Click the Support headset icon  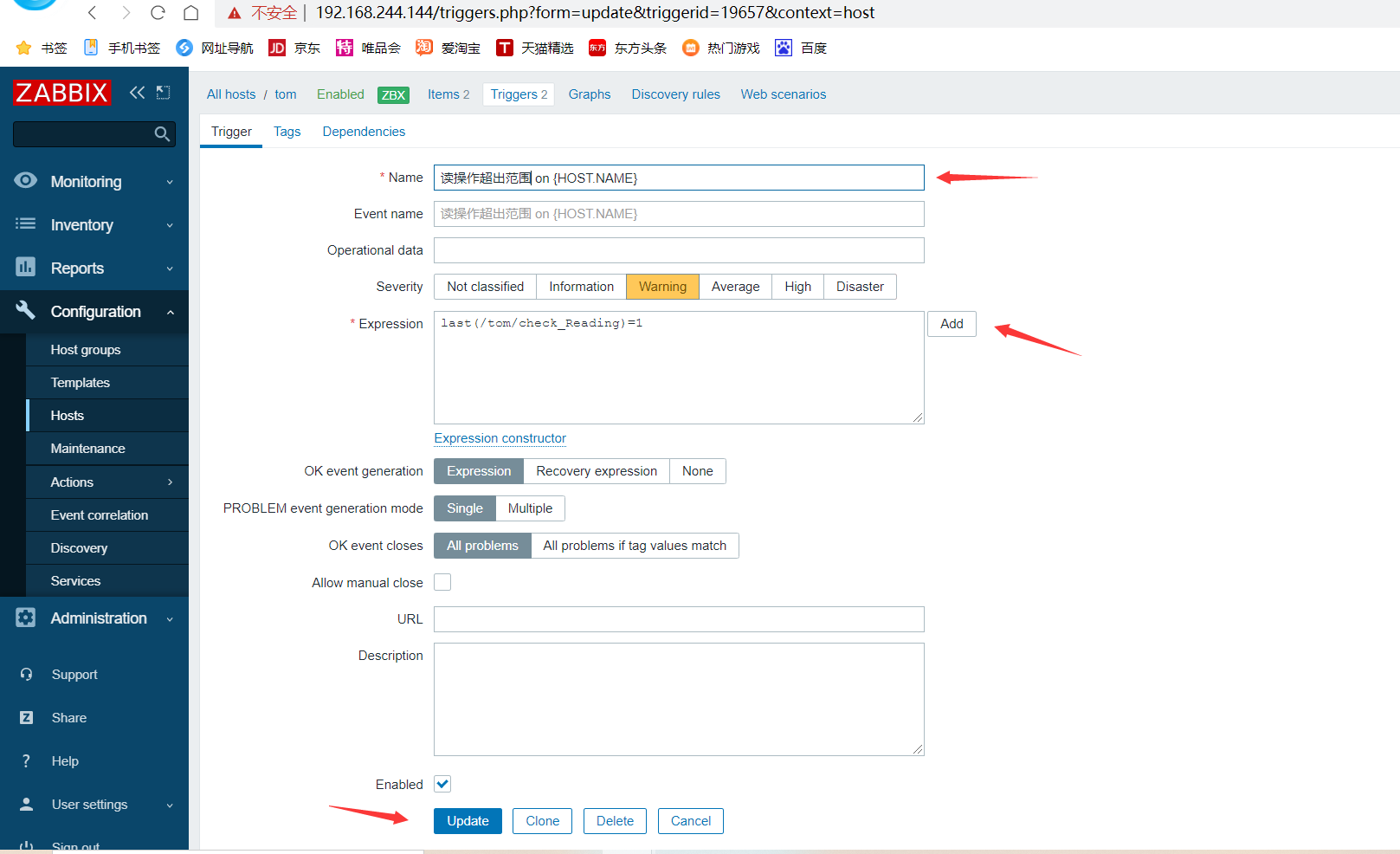tap(27, 674)
